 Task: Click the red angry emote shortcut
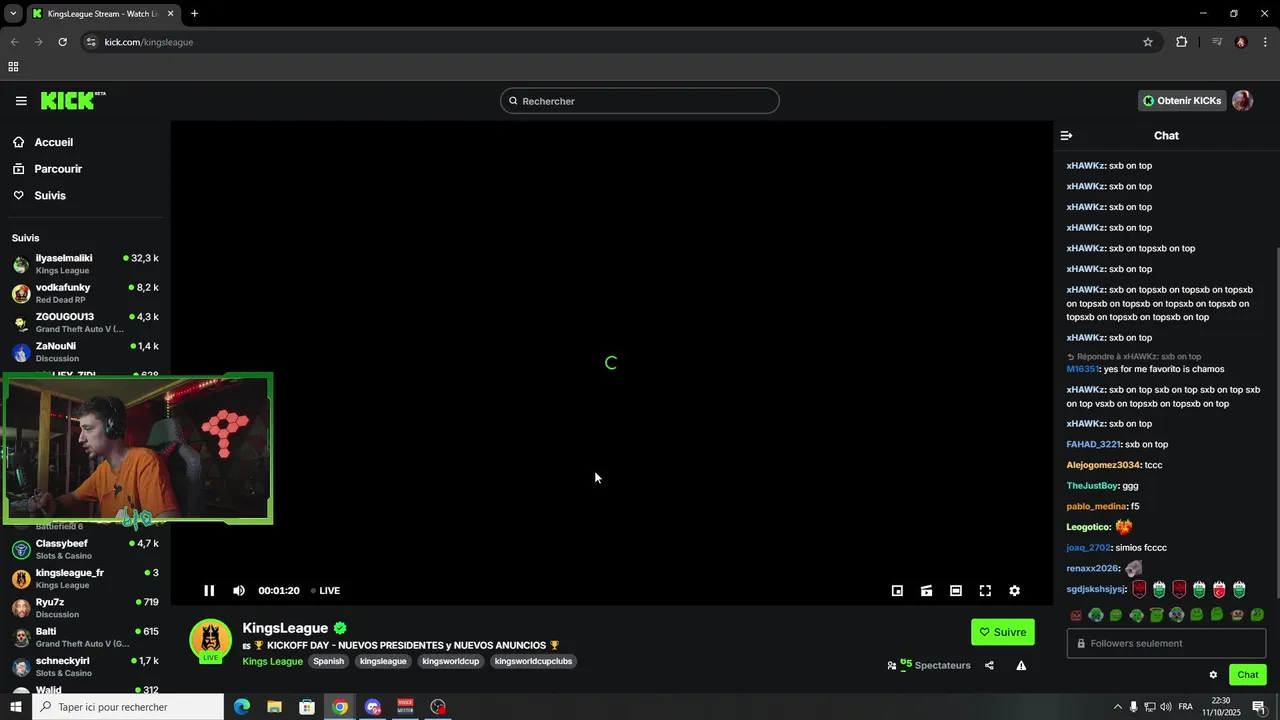(x=1076, y=615)
